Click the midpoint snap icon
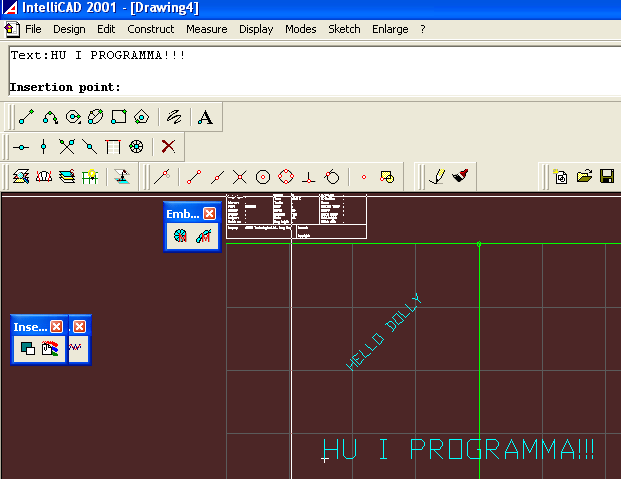The width and height of the screenshot is (621, 479). 217,177
